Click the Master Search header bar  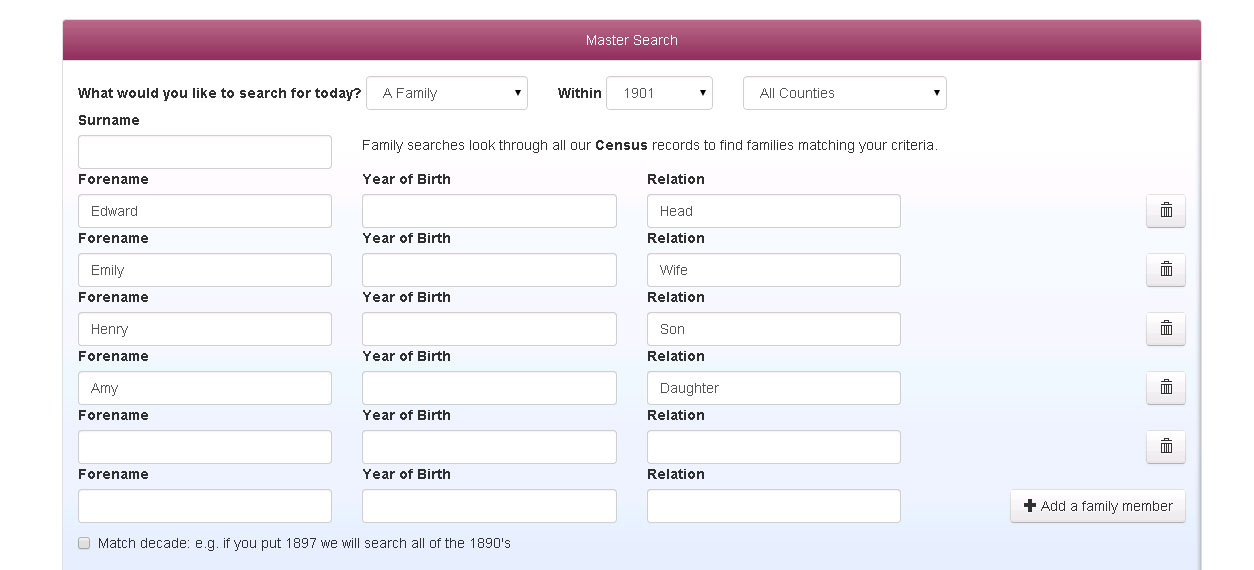[x=632, y=40]
